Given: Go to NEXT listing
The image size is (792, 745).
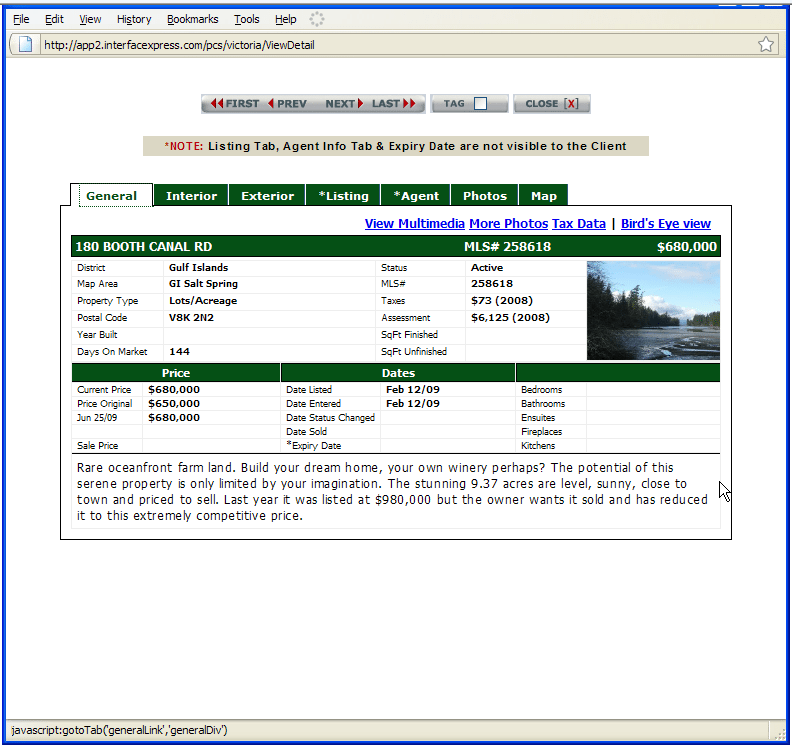Looking at the screenshot, I should point(344,104).
